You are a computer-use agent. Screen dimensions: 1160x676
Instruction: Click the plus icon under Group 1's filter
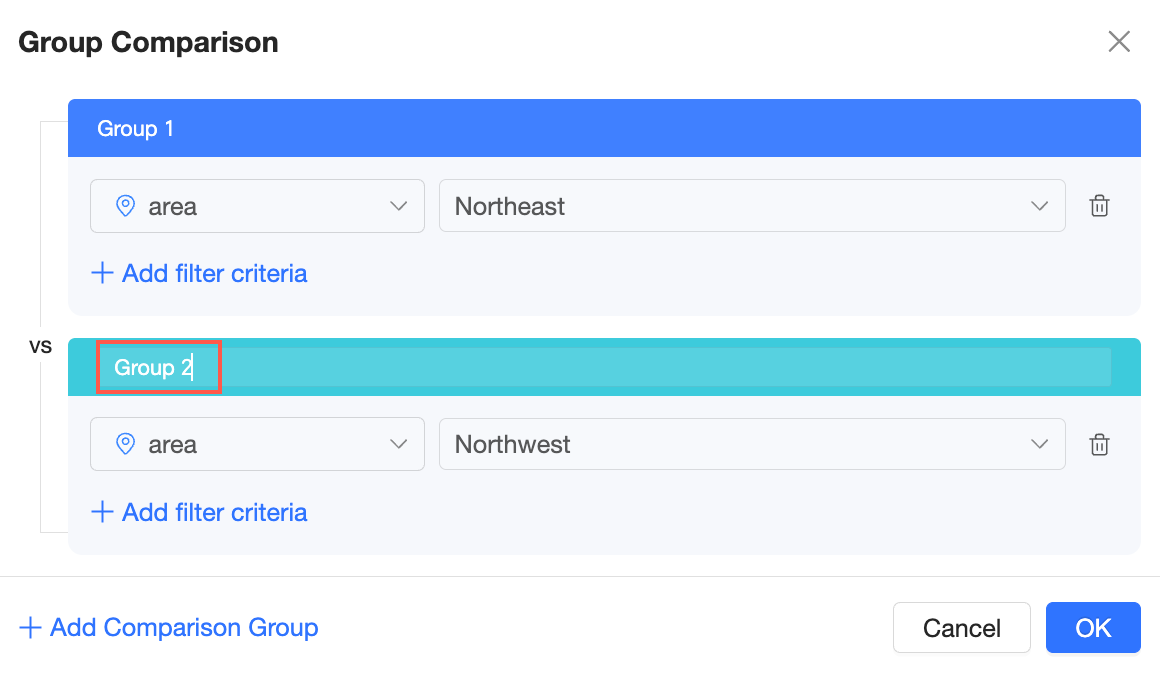102,273
